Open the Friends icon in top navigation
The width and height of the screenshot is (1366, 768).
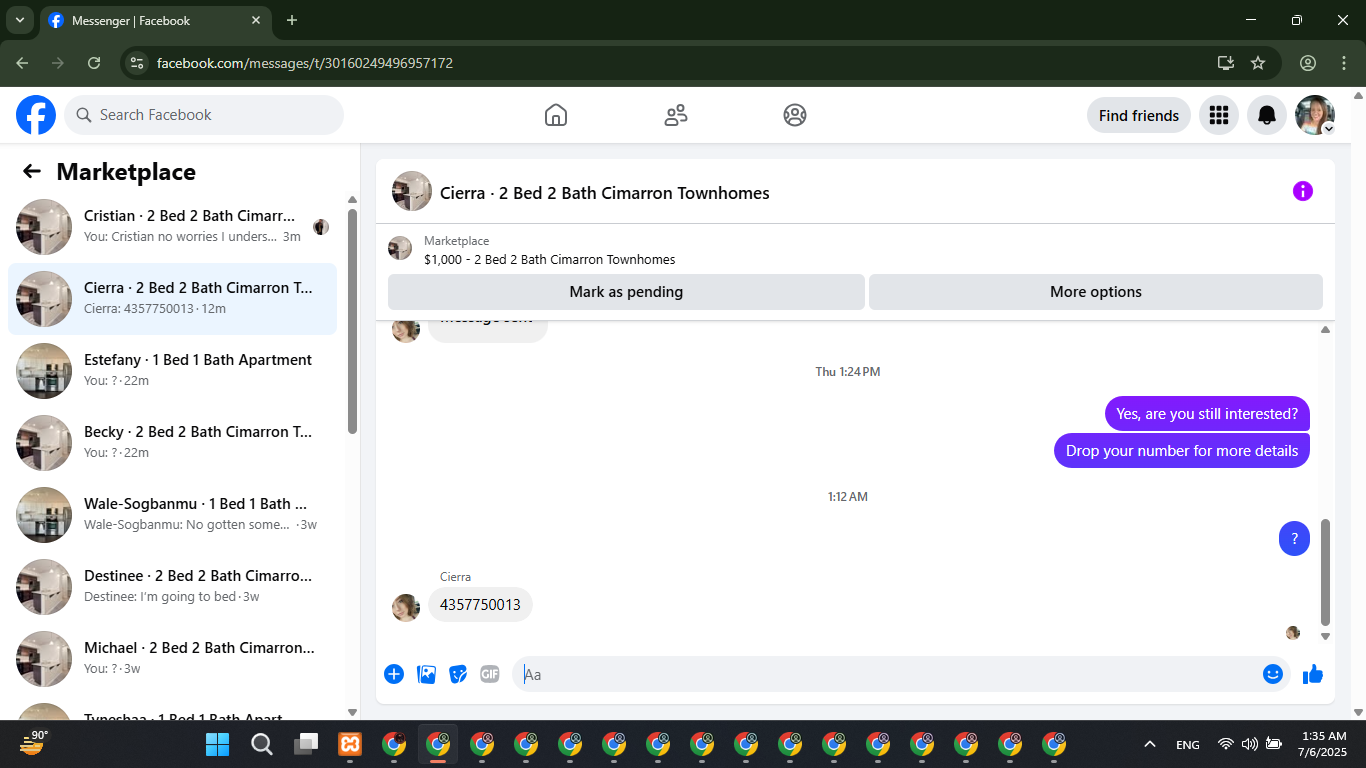pos(676,115)
